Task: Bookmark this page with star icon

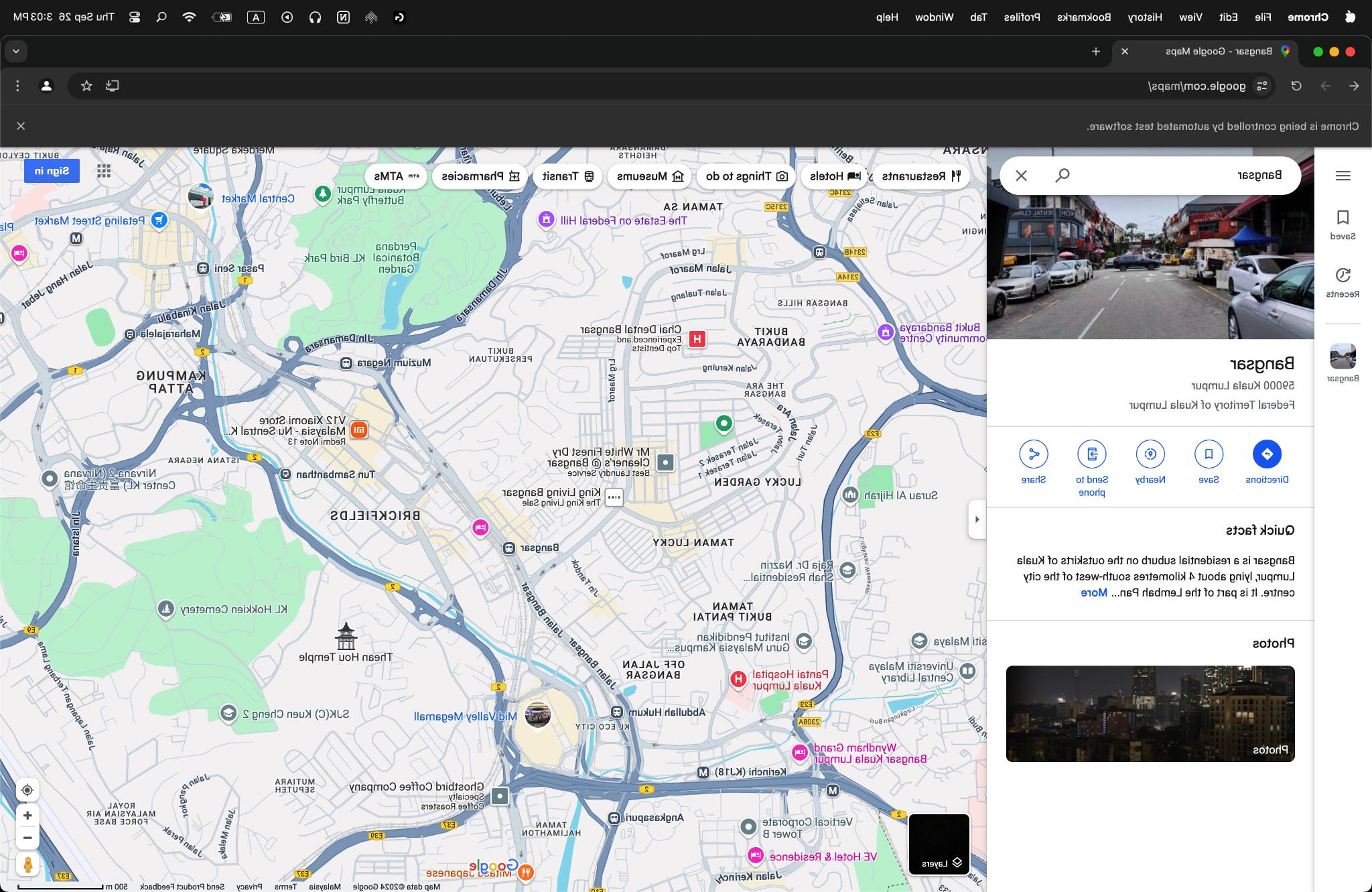Action: 86,86
